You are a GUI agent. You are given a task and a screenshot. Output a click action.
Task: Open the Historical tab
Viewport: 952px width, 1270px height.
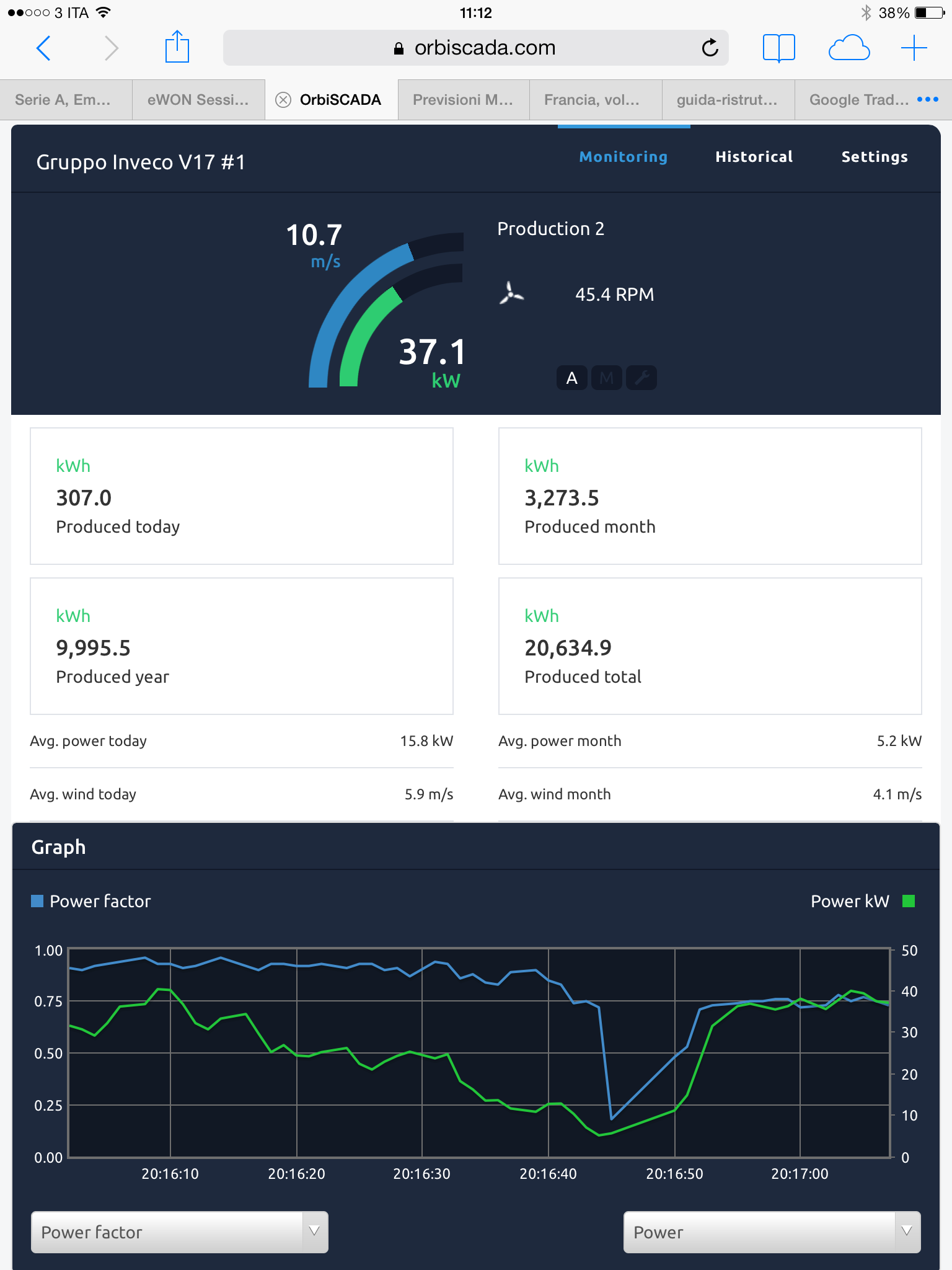(754, 157)
